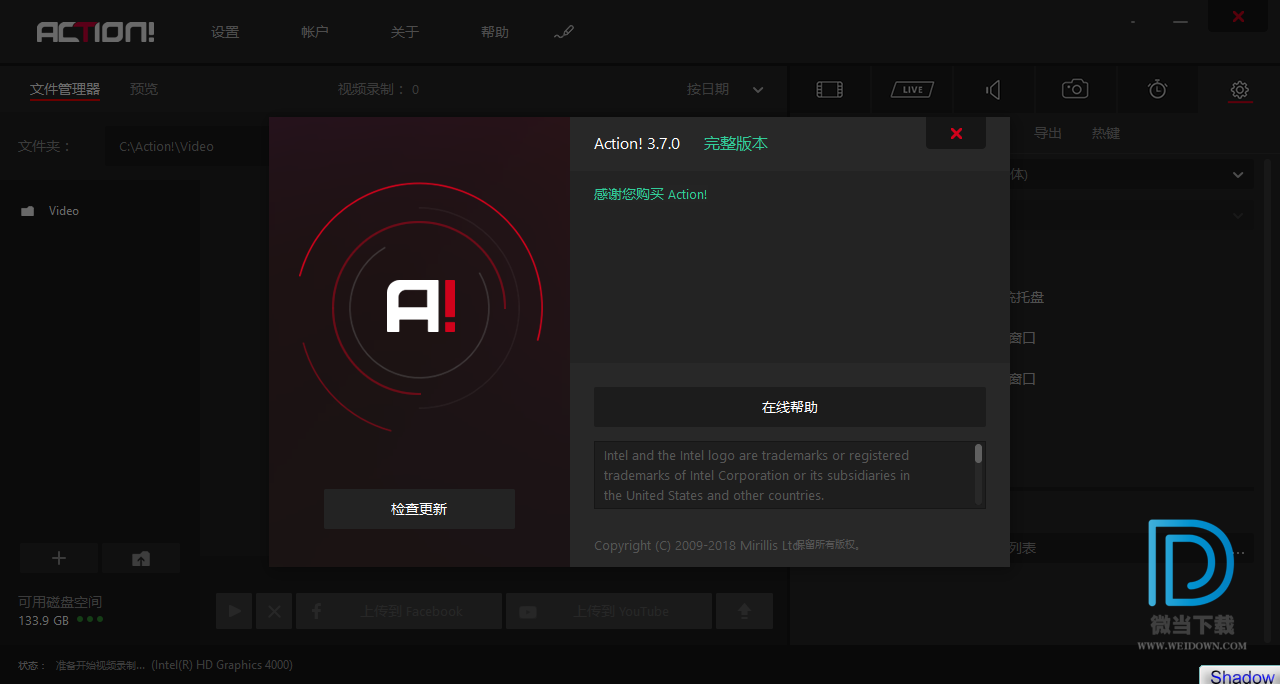Switch to the 文件管理器 tab
This screenshot has width=1280, height=684.
(65, 89)
